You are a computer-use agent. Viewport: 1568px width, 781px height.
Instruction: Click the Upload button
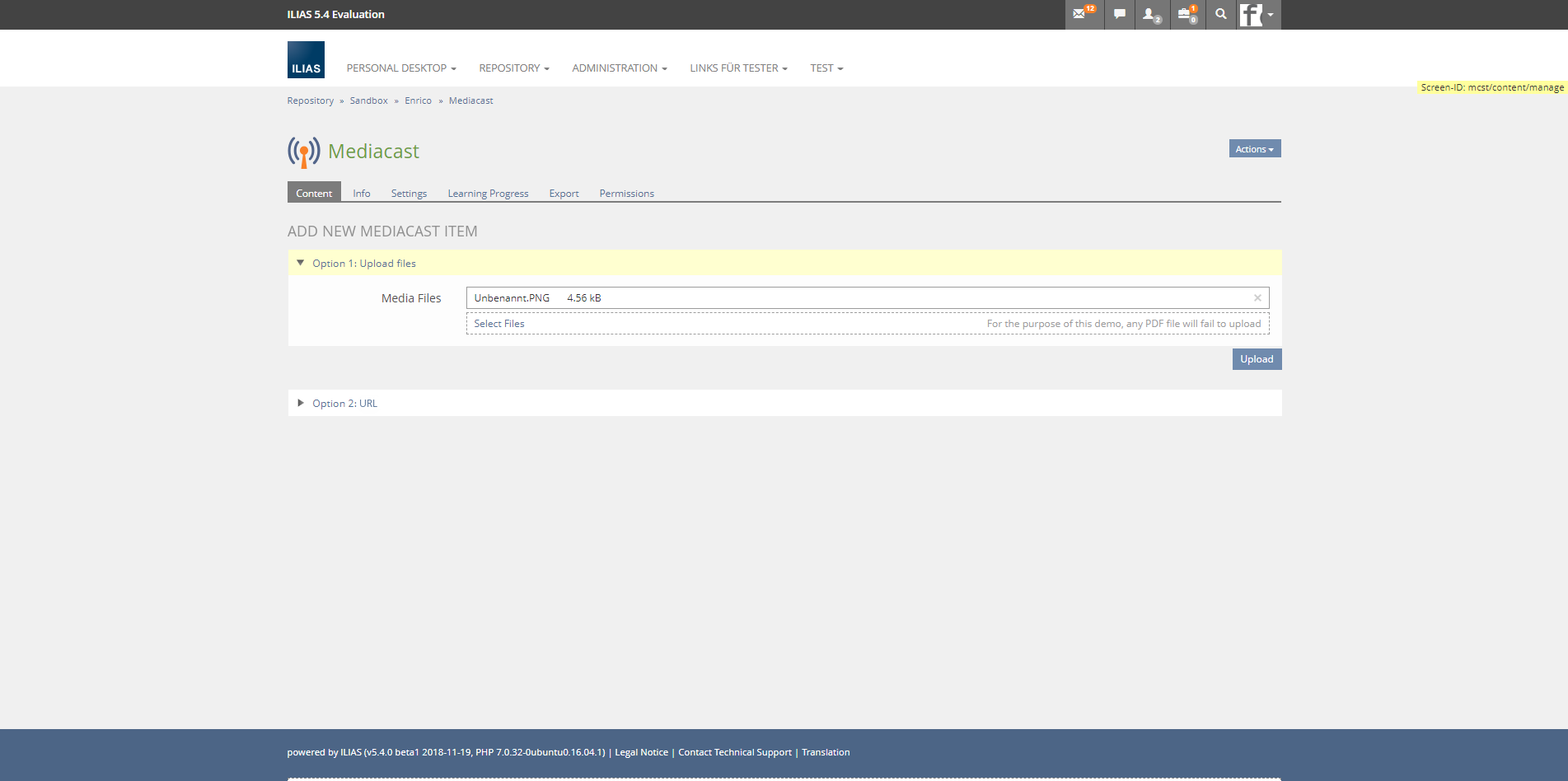1257,359
